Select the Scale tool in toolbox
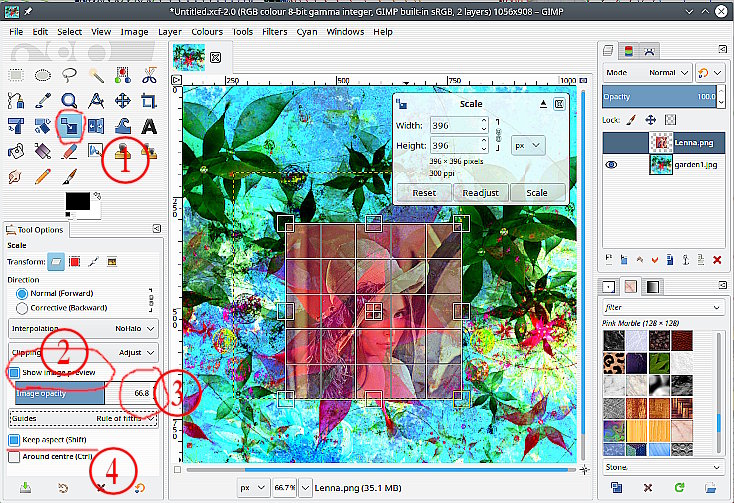Viewport: 734px width, 503px height. 69,126
